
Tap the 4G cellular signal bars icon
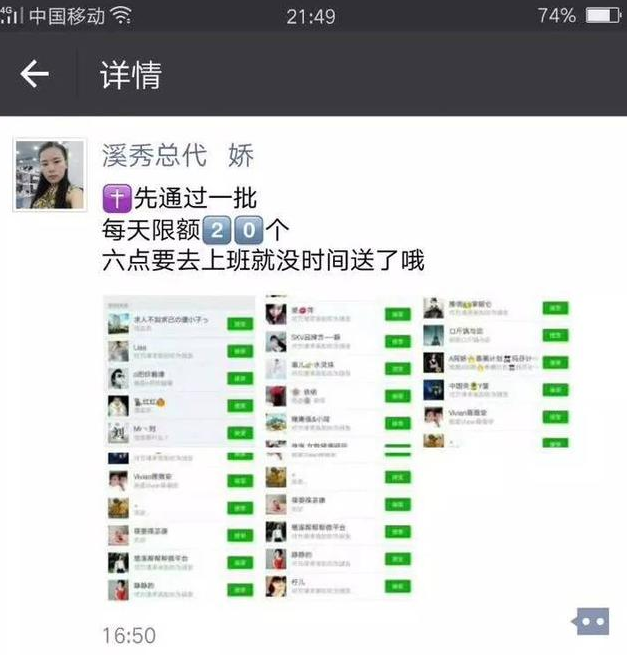[x=10, y=15]
